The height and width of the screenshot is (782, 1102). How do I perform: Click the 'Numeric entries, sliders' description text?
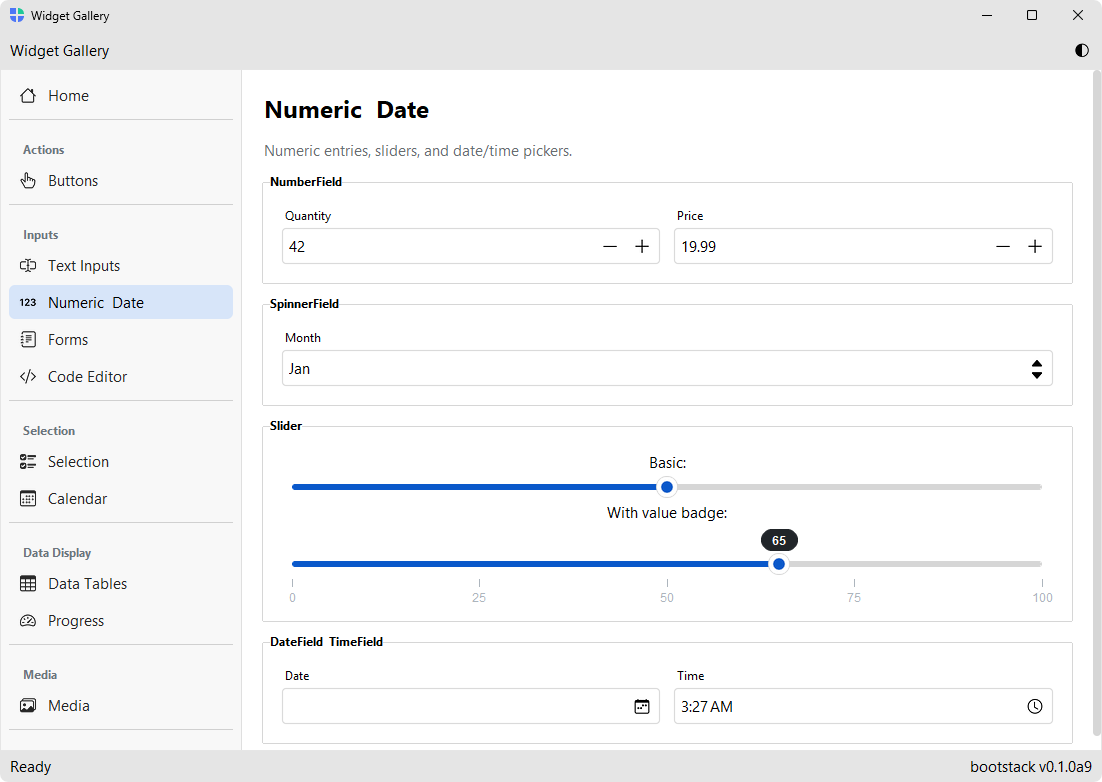(418, 151)
